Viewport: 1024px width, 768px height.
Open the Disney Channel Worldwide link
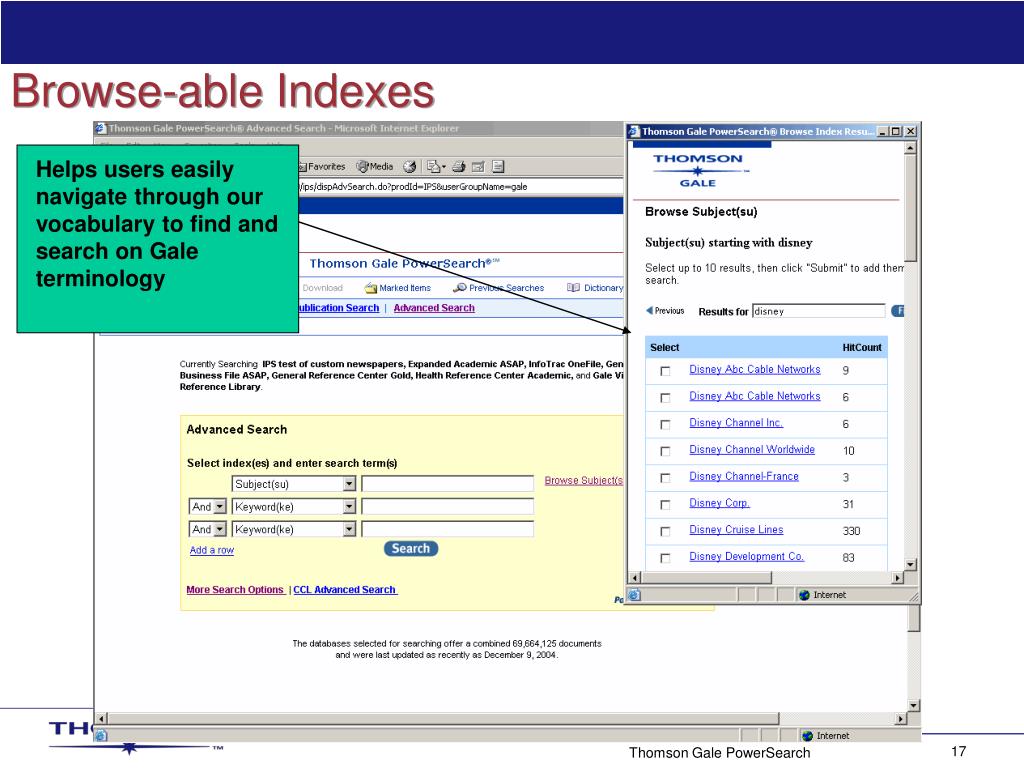tap(752, 449)
